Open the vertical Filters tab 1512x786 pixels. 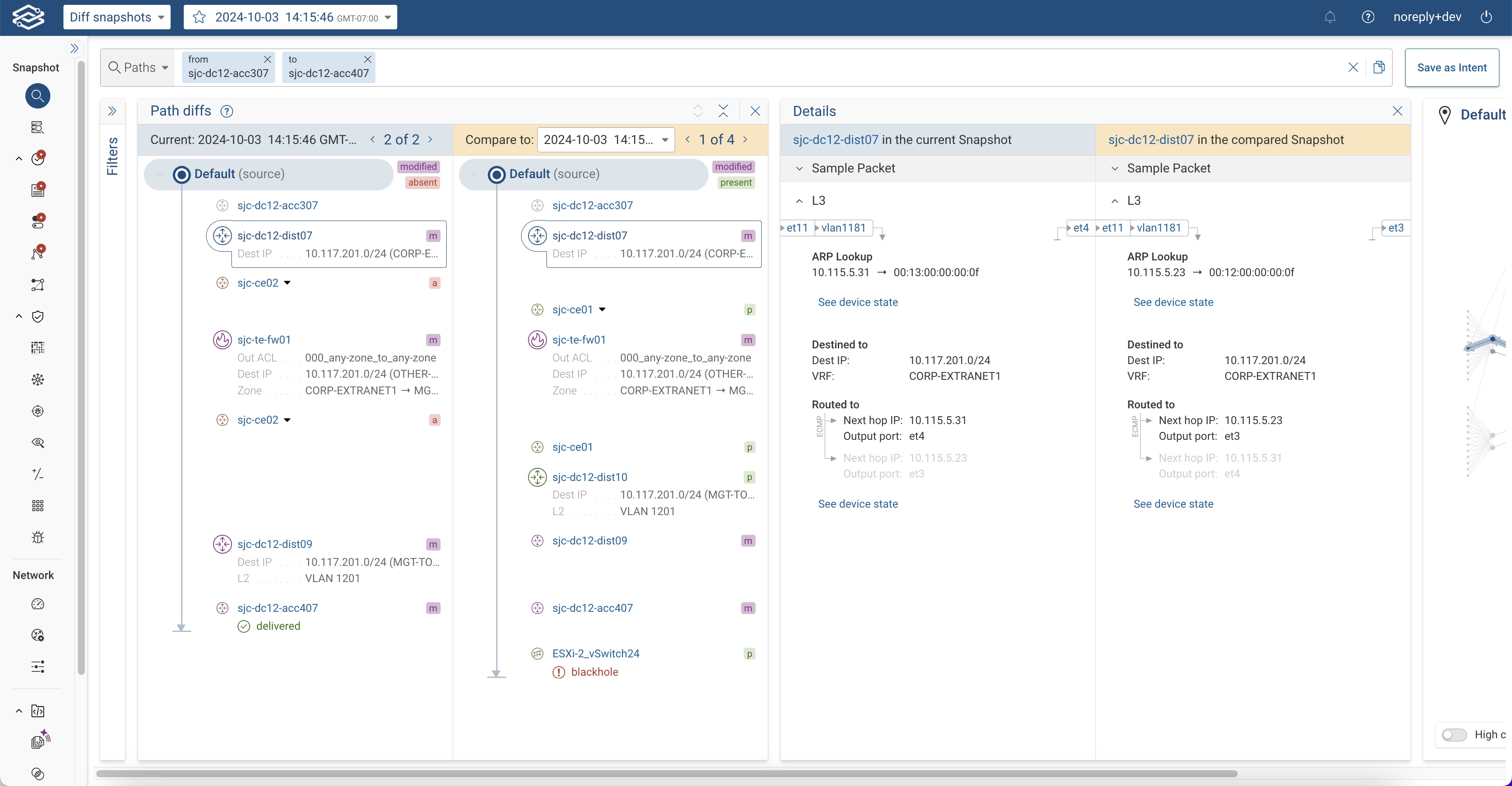pyautogui.click(x=112, y=155)
